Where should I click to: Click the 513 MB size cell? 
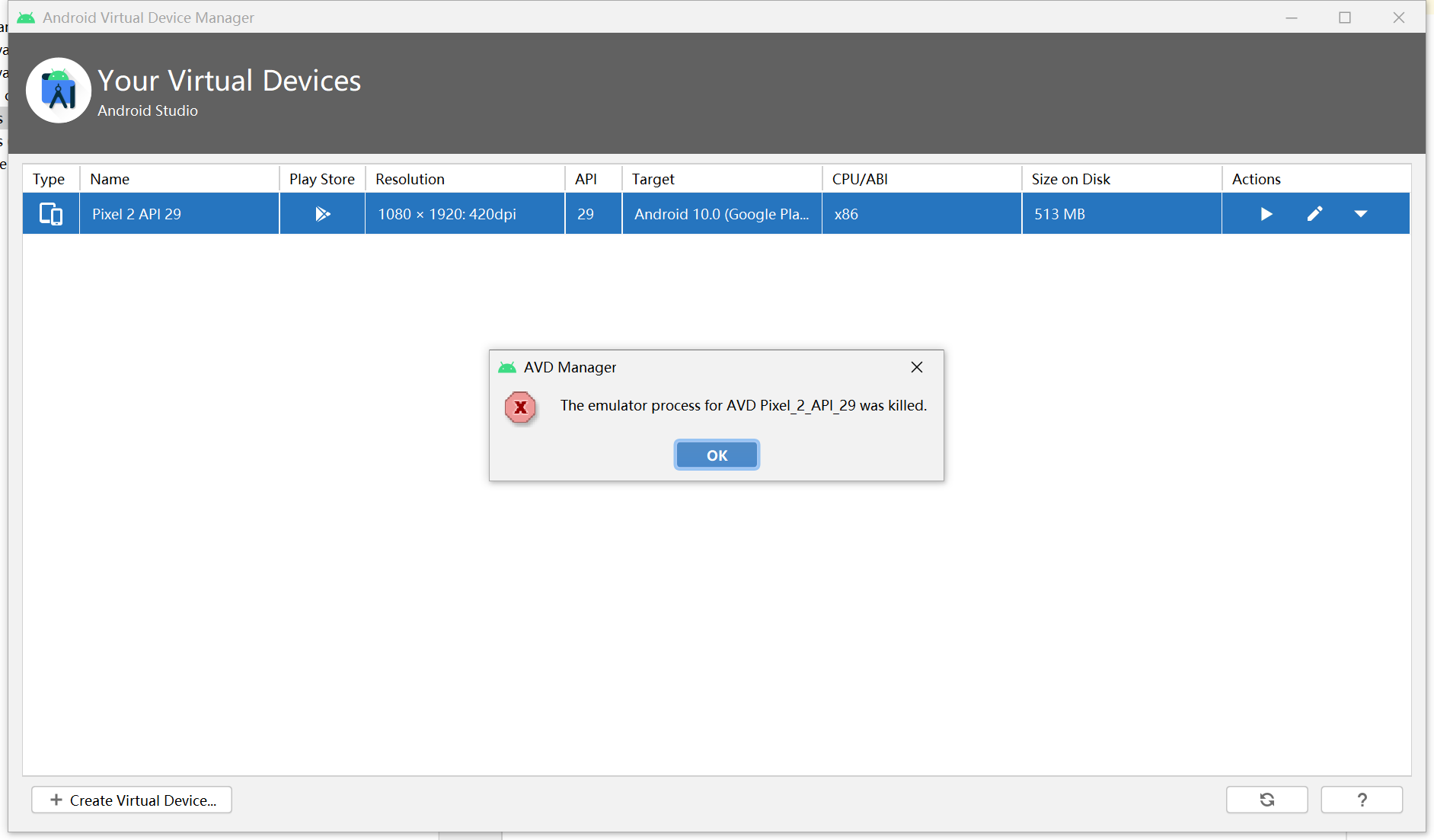coord(1122,214)
